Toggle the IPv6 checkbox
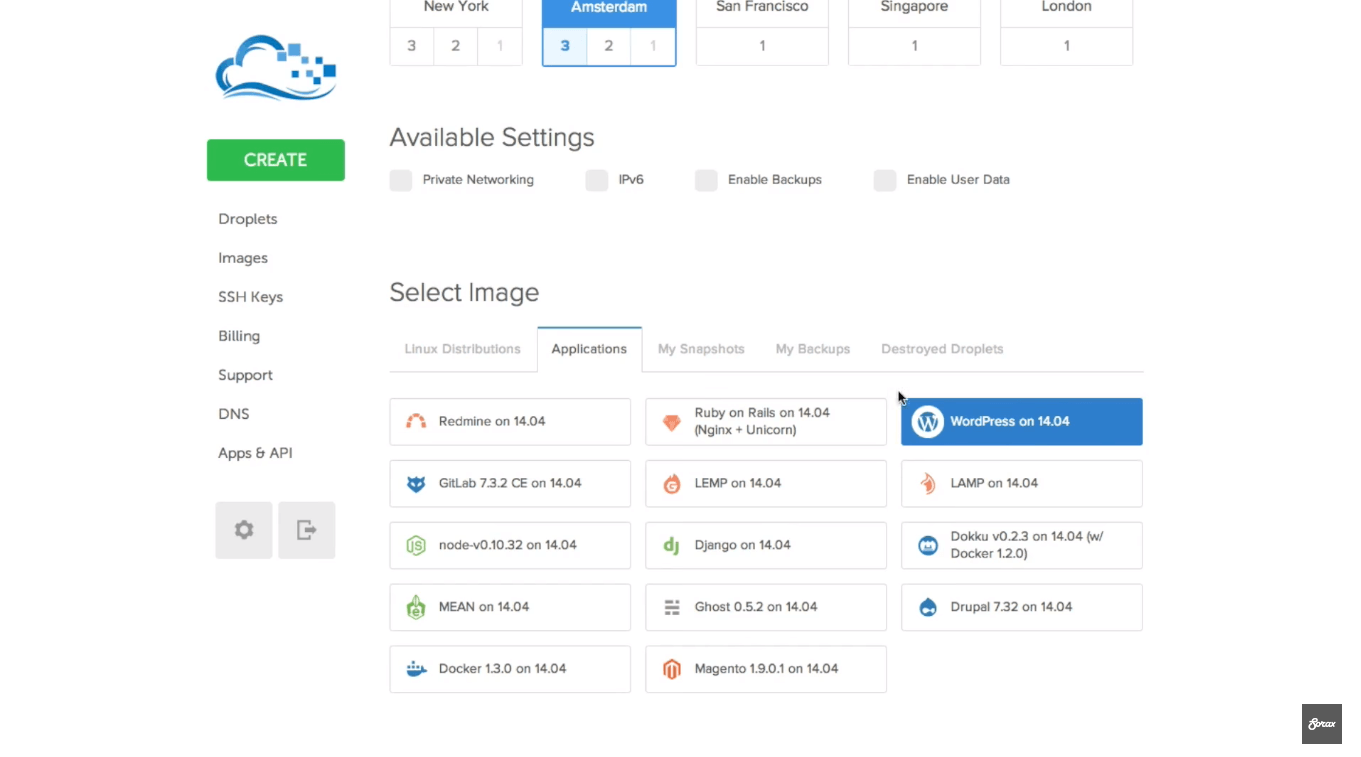 click(597, 181)
